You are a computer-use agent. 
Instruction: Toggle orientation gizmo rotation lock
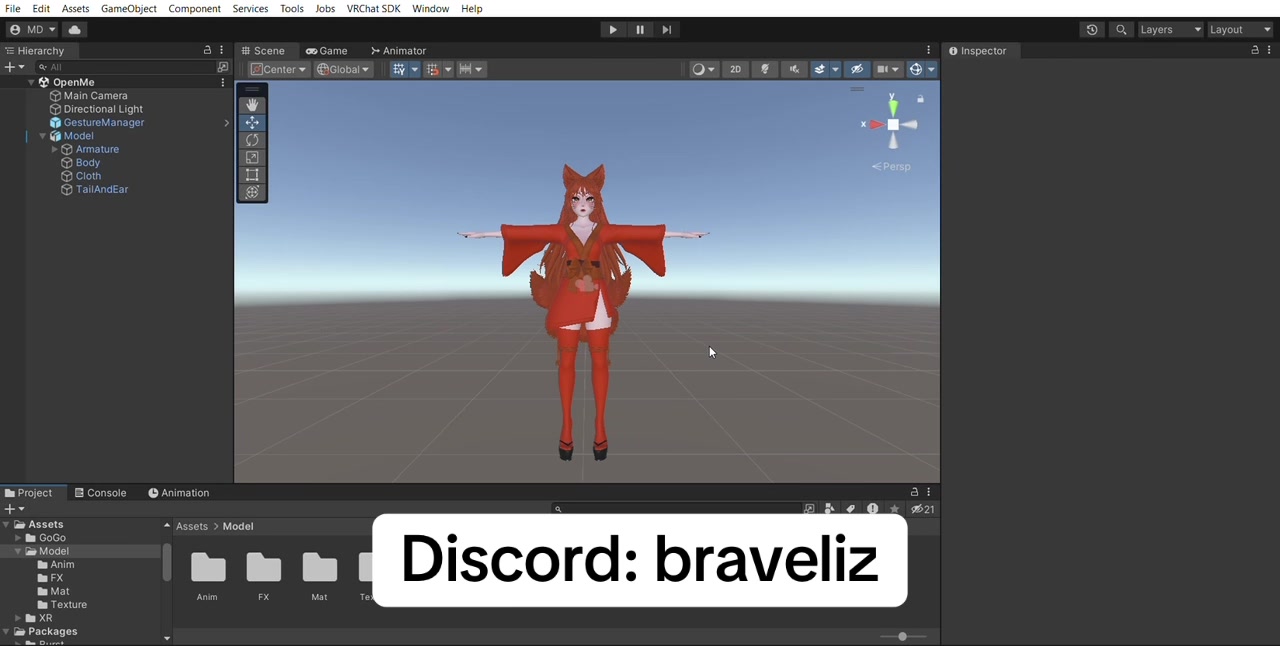coord(921,99)
